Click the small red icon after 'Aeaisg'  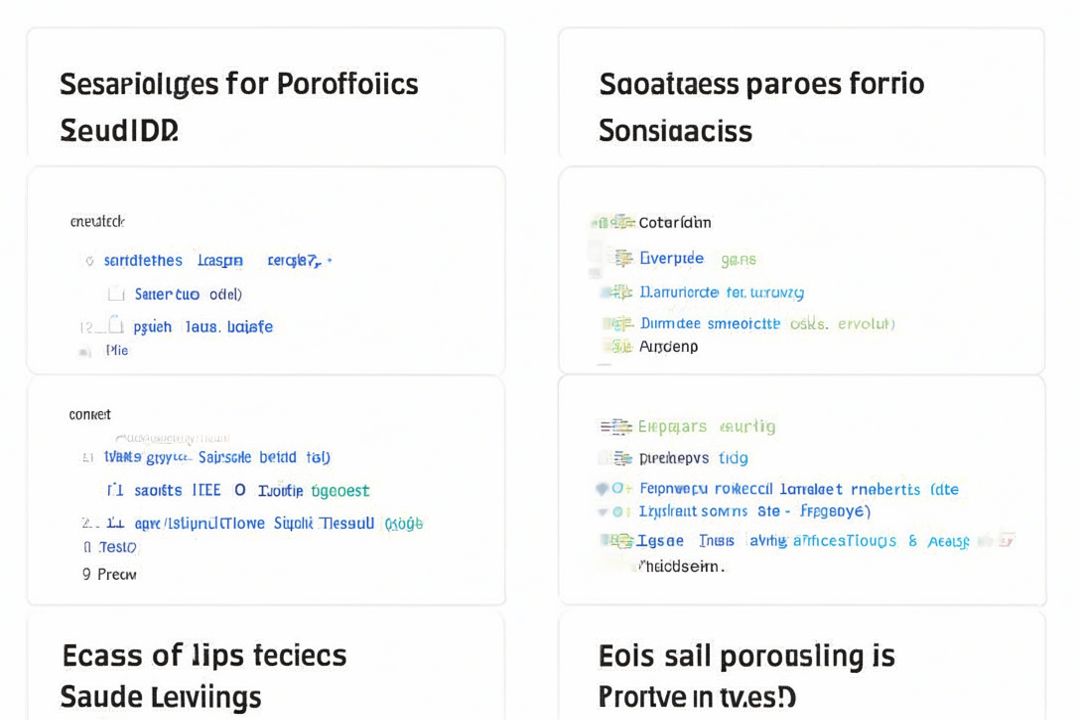pos(1007,540)
